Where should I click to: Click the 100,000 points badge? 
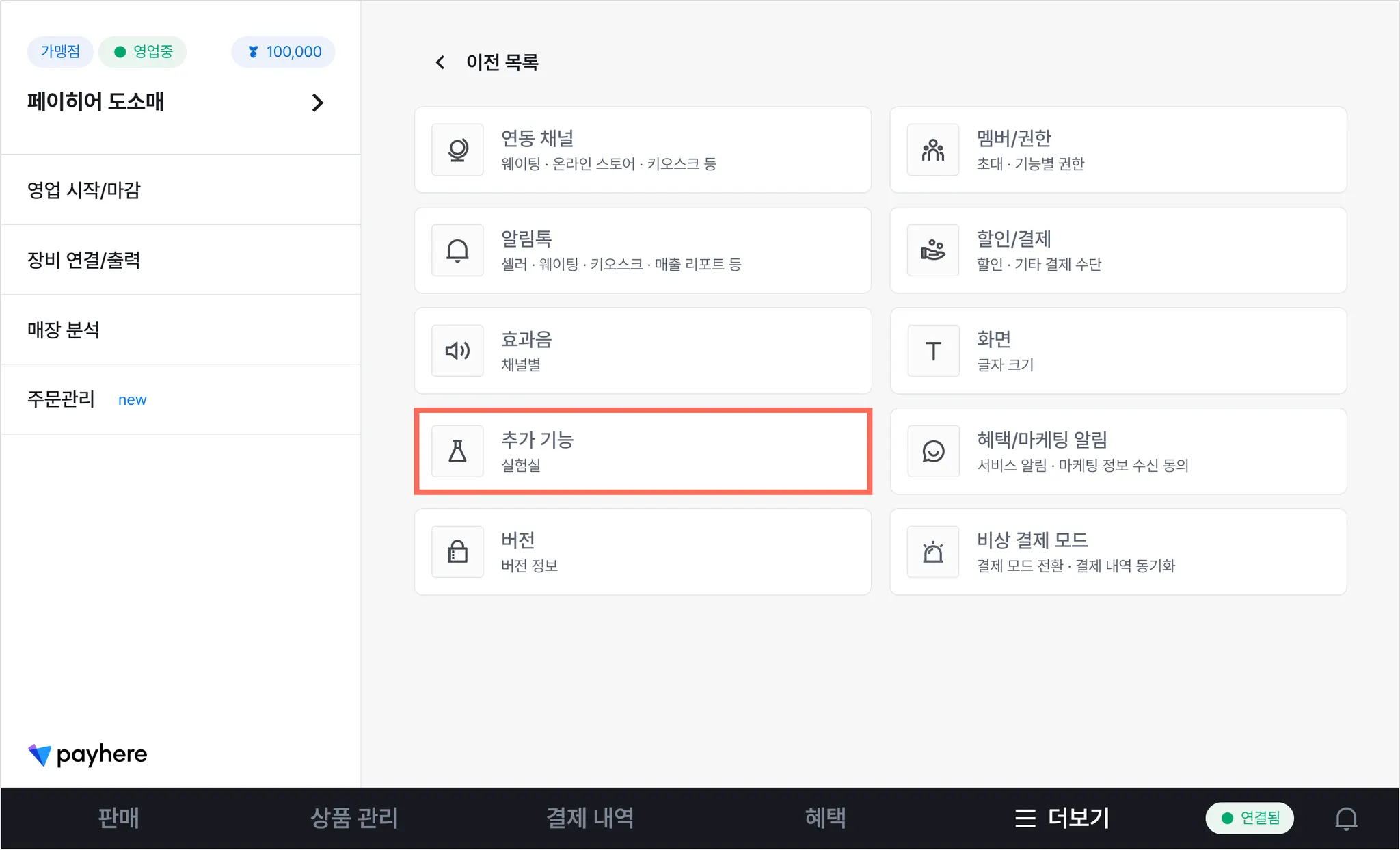click(x=284, y=52)
